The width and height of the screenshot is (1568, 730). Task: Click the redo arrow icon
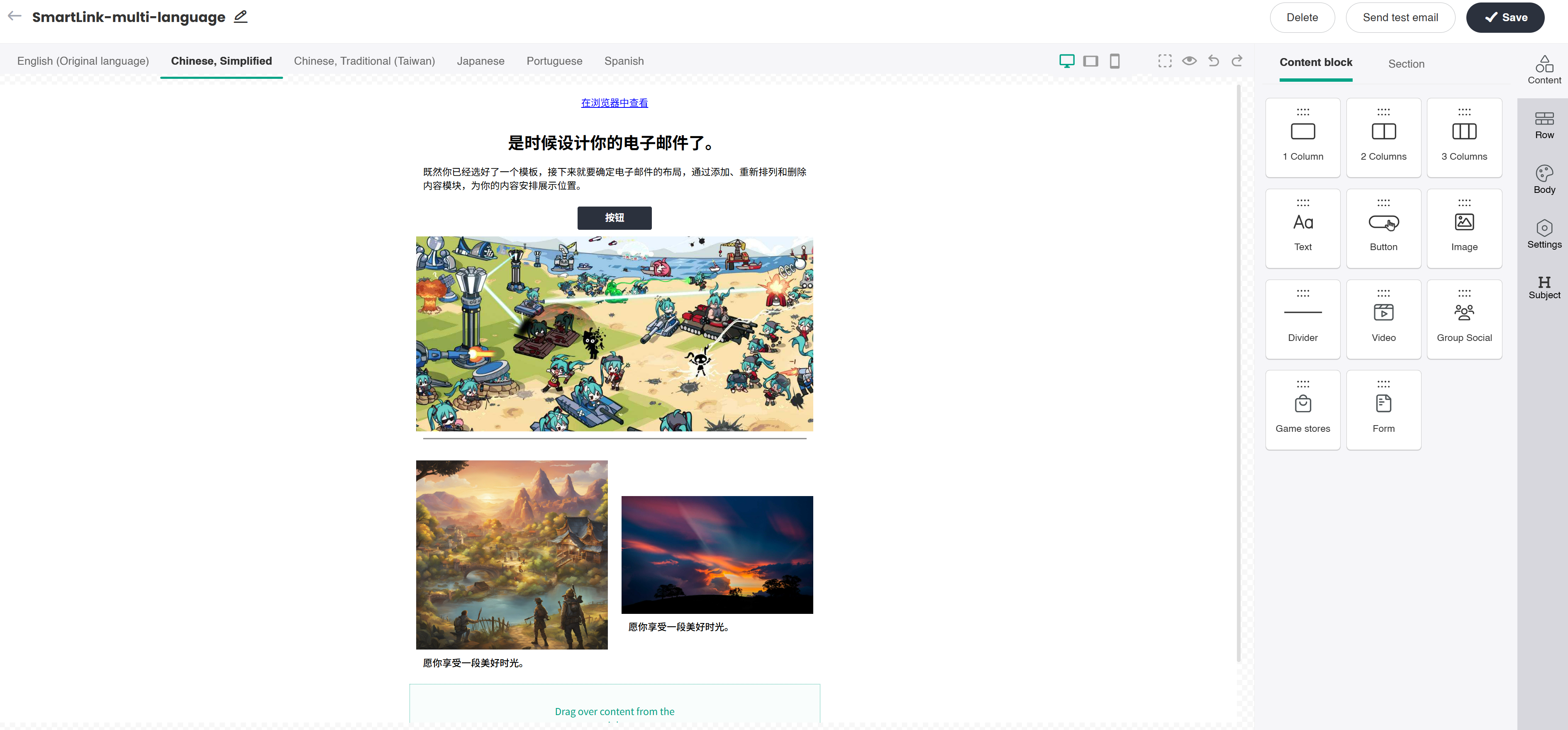click(x=1237, y=61)
